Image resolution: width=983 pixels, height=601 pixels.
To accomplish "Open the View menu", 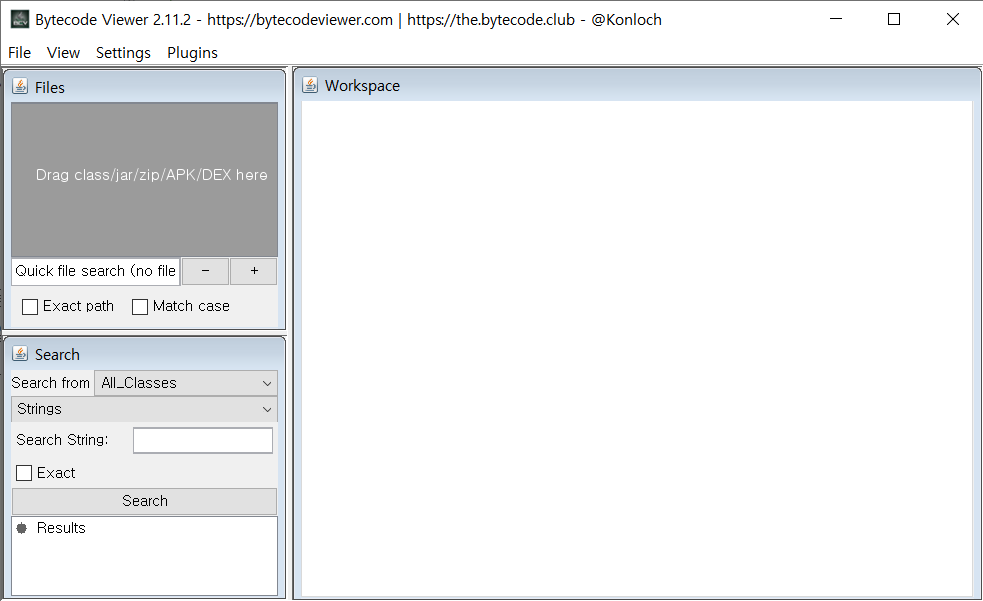I will (63, 53).
